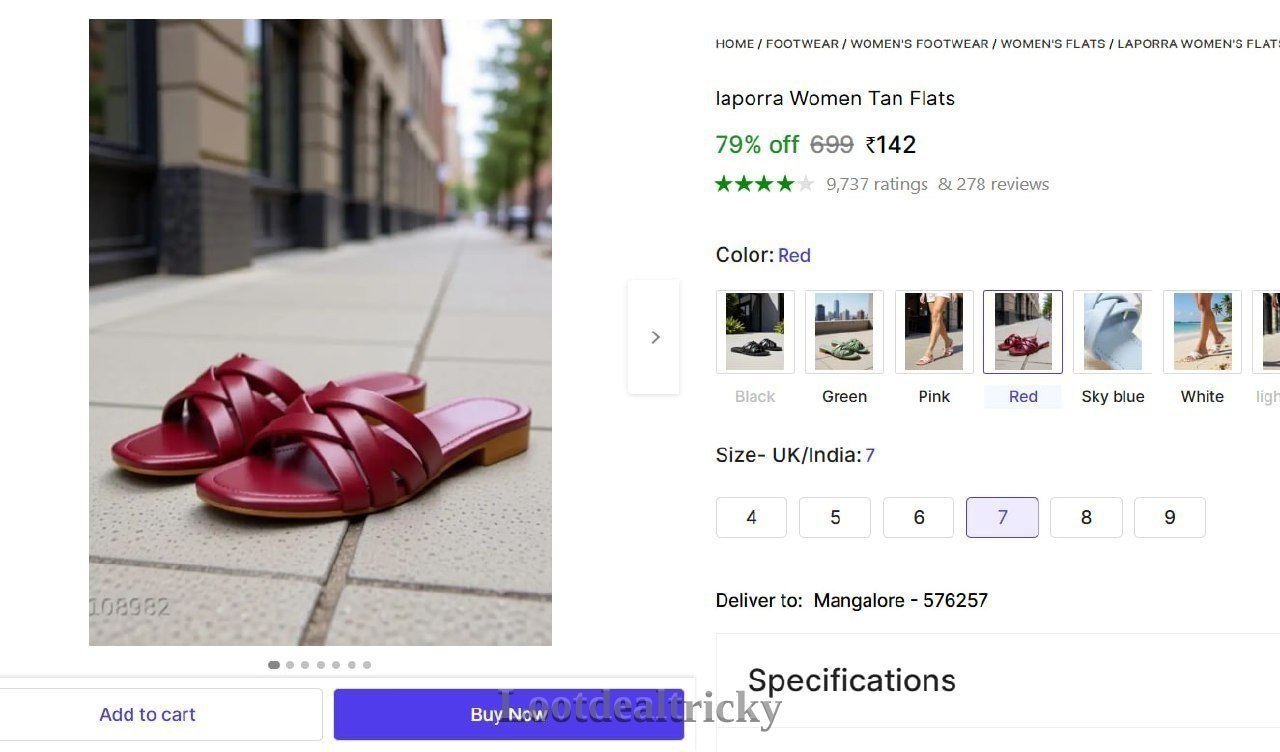This screenshot has width=1280, height=752.
Task: Pick size 6
Action: coord(919,517)
